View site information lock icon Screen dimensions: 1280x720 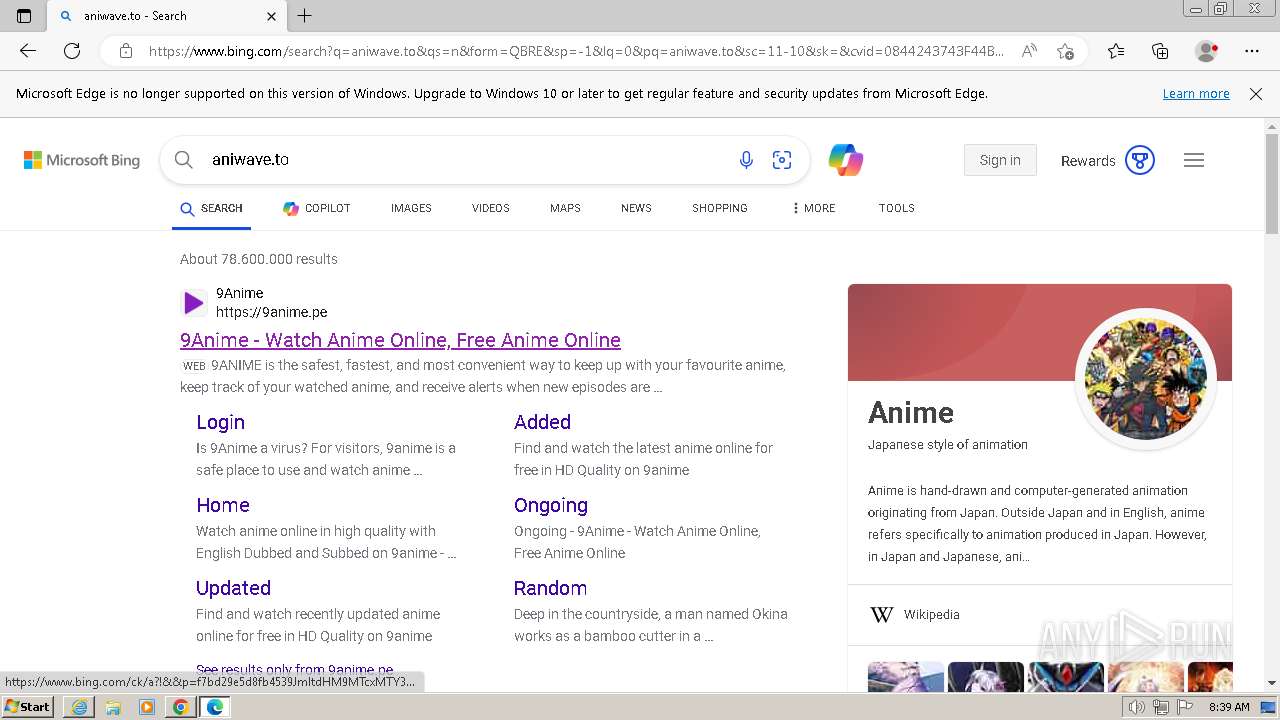point(126,51)
